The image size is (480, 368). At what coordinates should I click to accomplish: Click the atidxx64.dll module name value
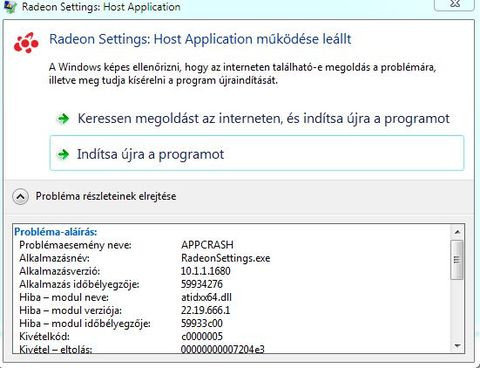[x=206, y=297]
